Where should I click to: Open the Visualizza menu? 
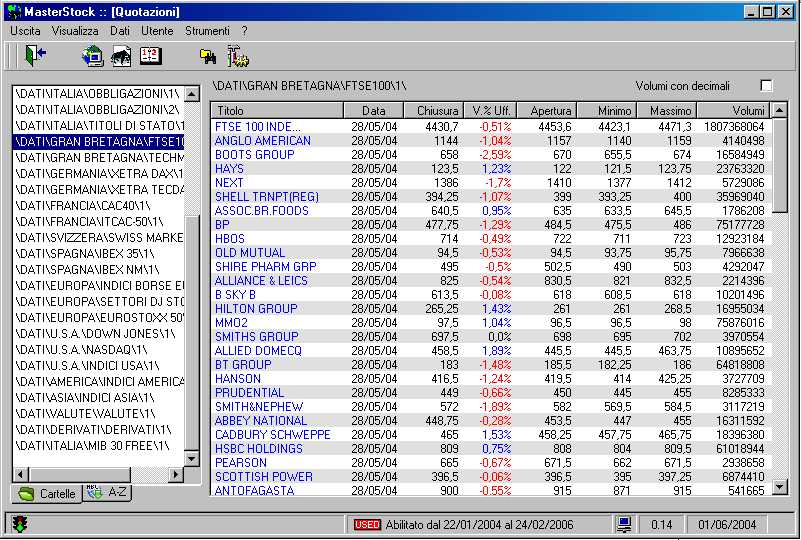[75, 31]
